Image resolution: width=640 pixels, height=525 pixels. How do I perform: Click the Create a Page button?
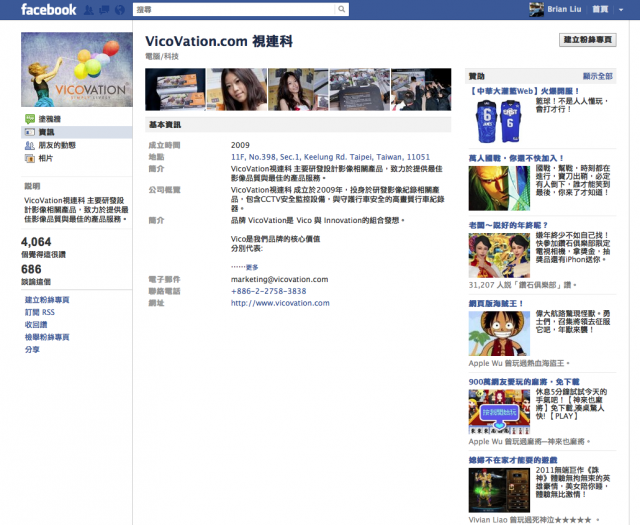(587, 40)
